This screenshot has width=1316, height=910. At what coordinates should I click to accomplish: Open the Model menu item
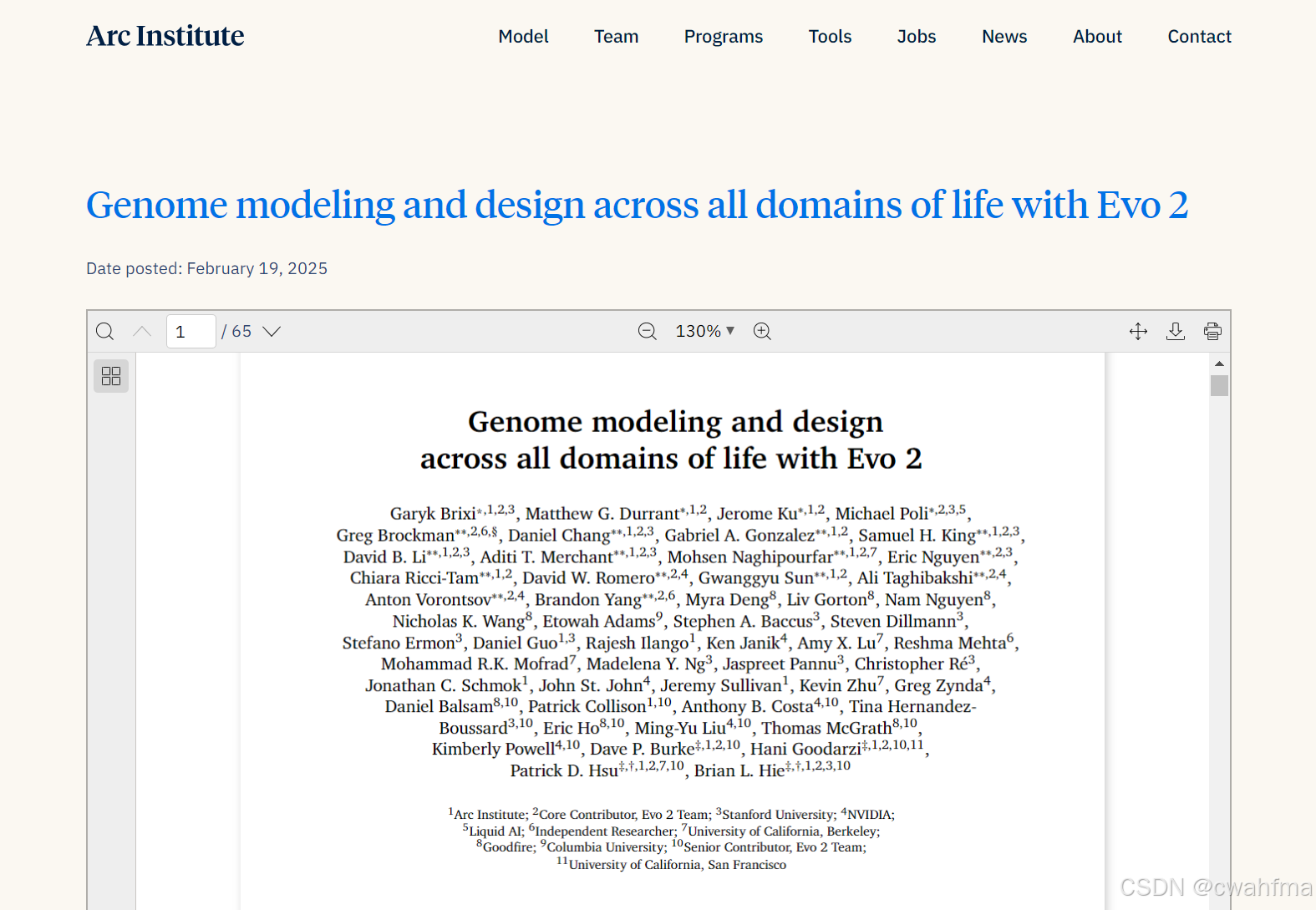(523, 37)
